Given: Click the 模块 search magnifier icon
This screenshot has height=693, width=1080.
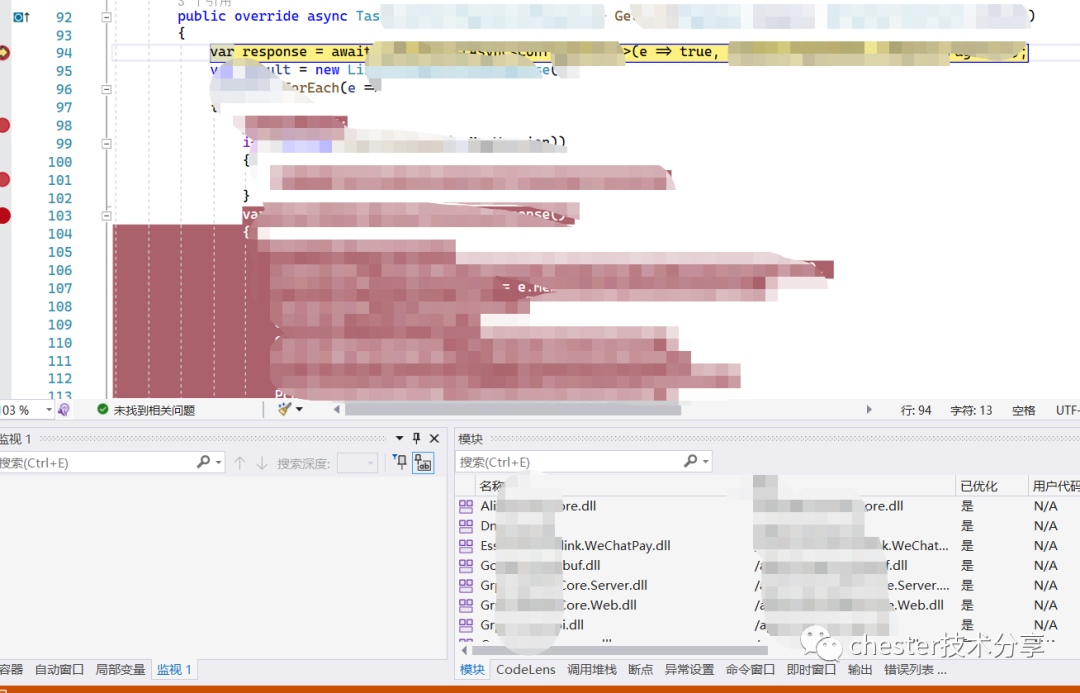Looking at the screenshot, I should pos(690,461).
